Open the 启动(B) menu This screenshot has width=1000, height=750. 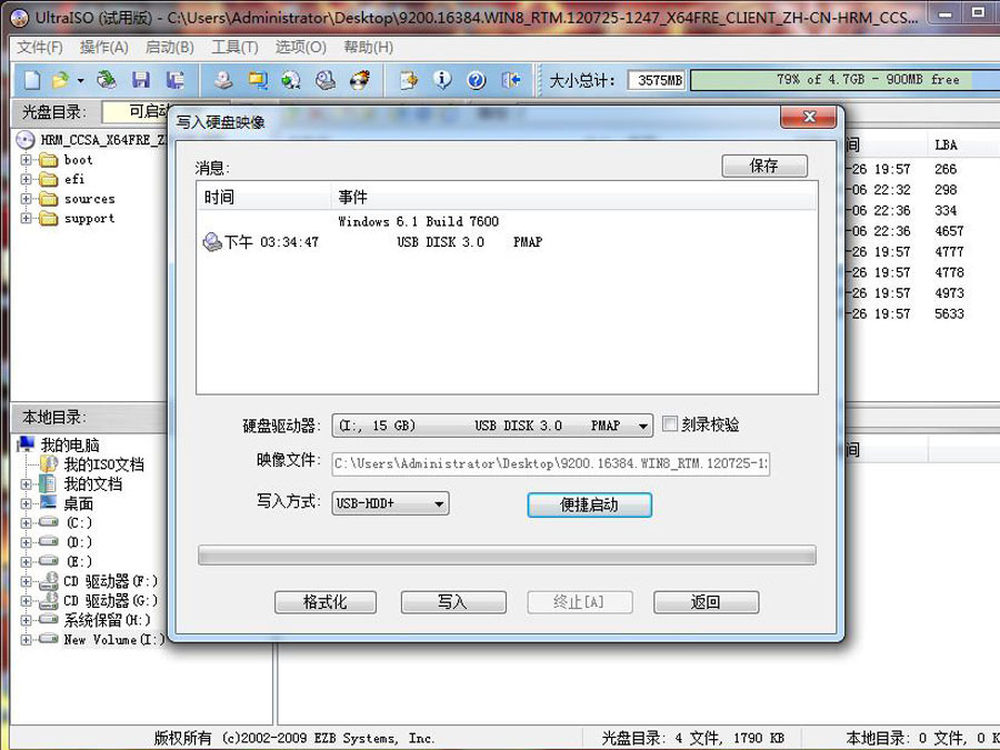tap(169, 47)
